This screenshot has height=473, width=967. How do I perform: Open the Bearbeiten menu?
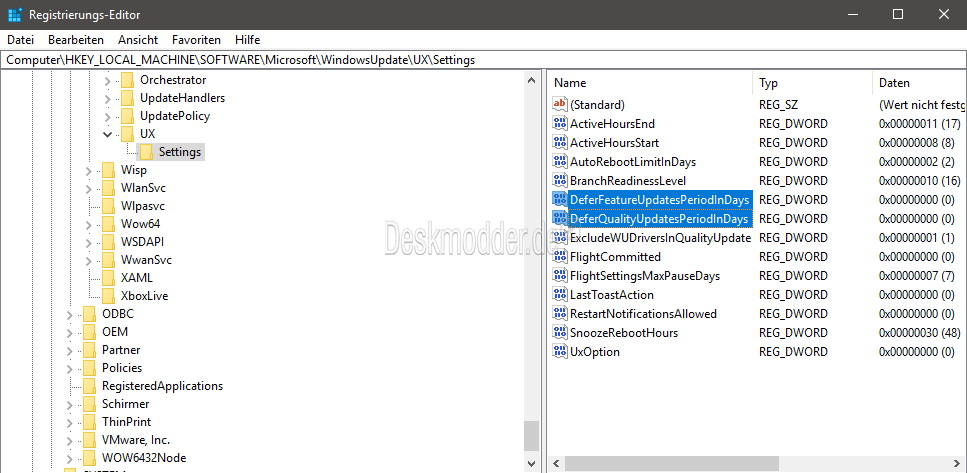click(x=76, y=40)
